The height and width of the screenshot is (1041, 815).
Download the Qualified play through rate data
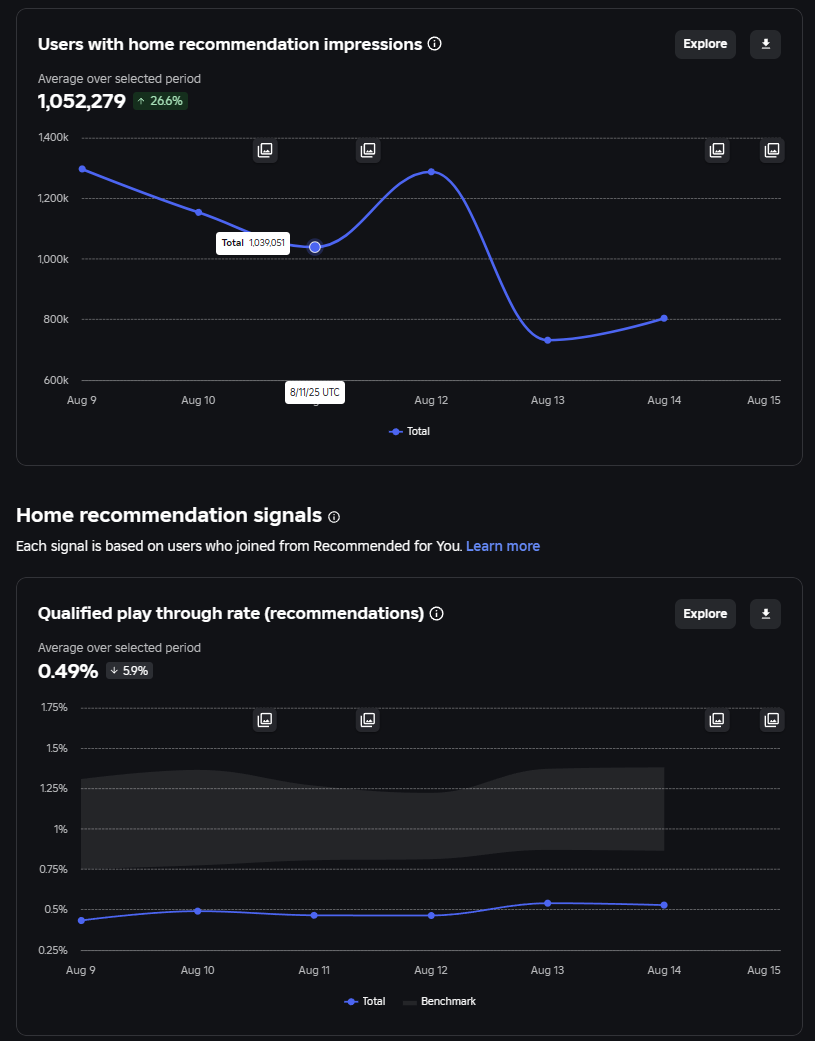point(765,614)
